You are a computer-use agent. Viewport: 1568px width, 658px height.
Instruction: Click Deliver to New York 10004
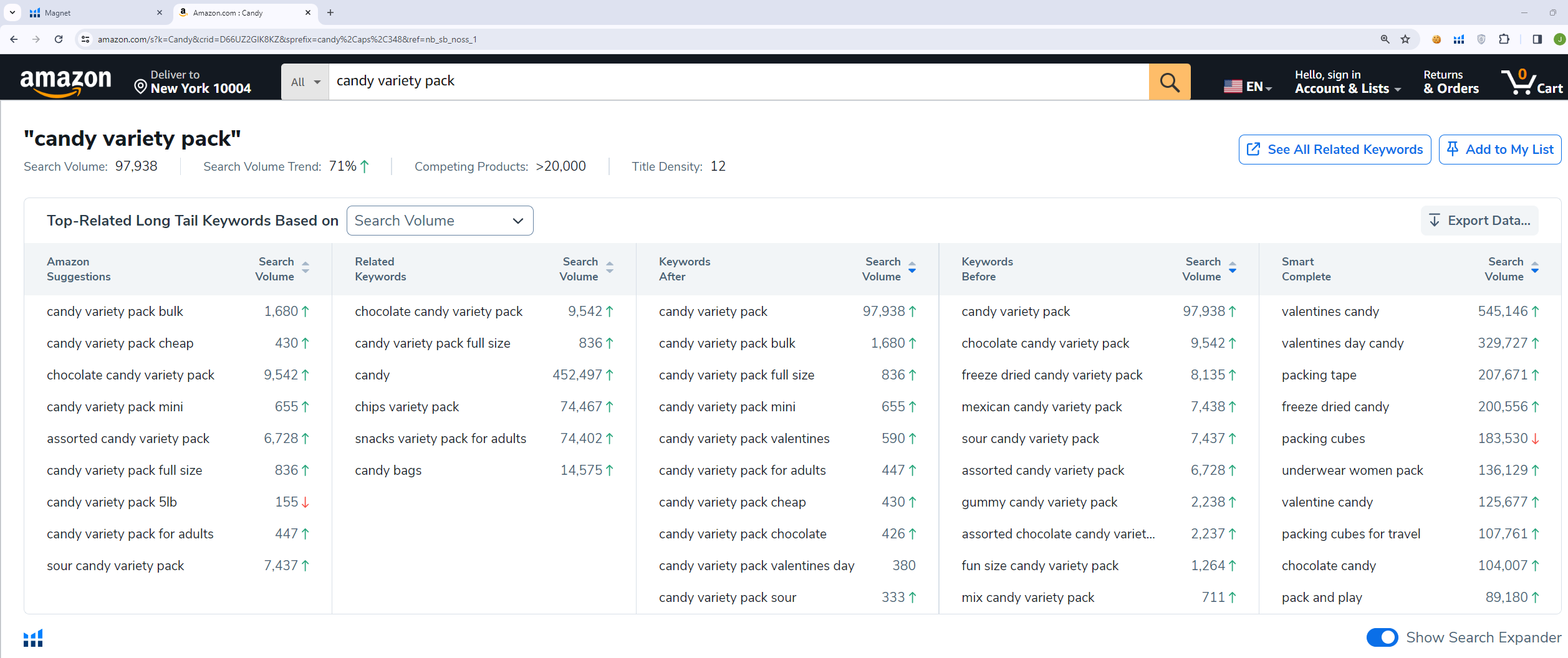click(x=193, y=82)
